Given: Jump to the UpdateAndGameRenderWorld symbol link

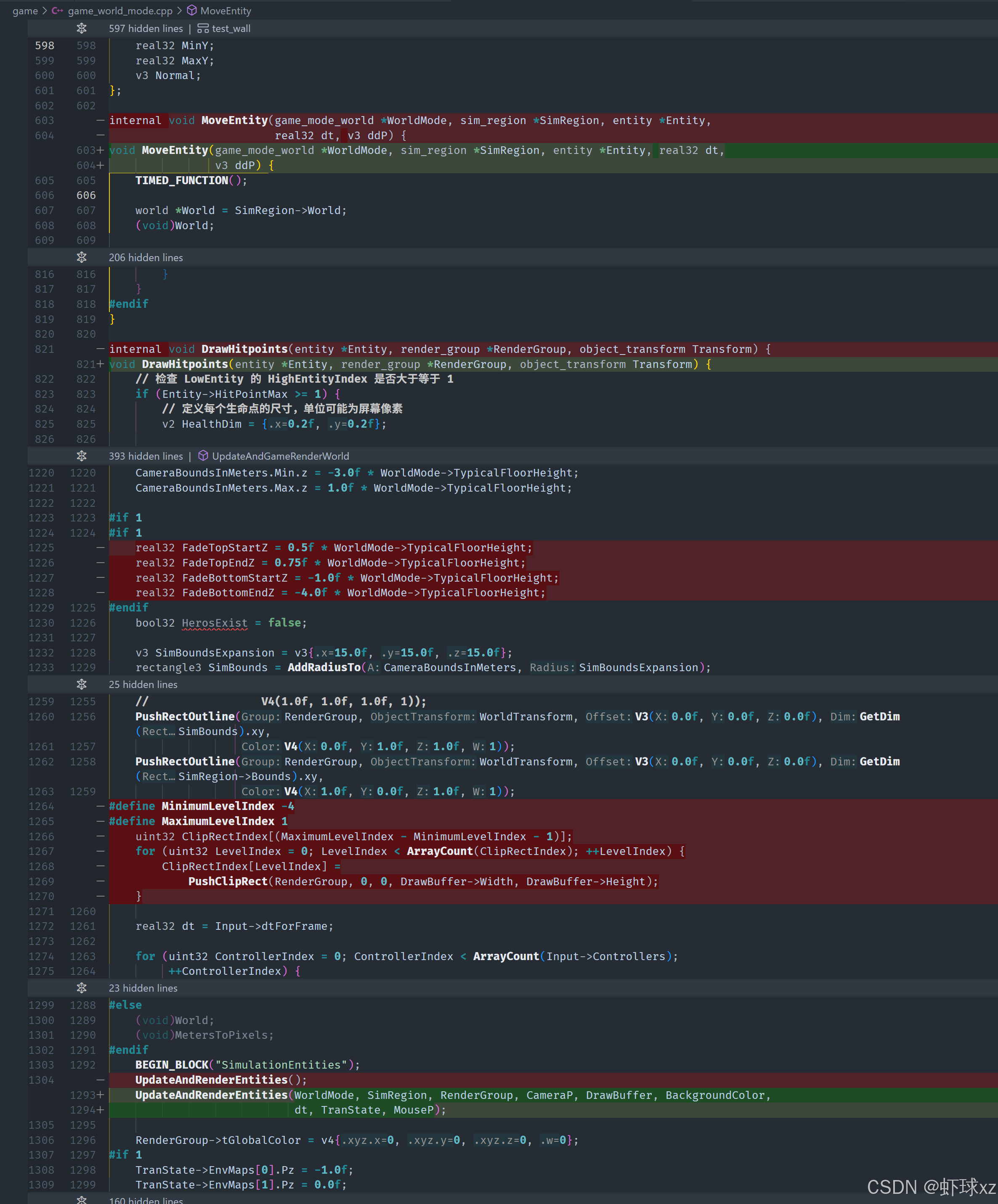Looking at the screenshot, I should (280, 456).
